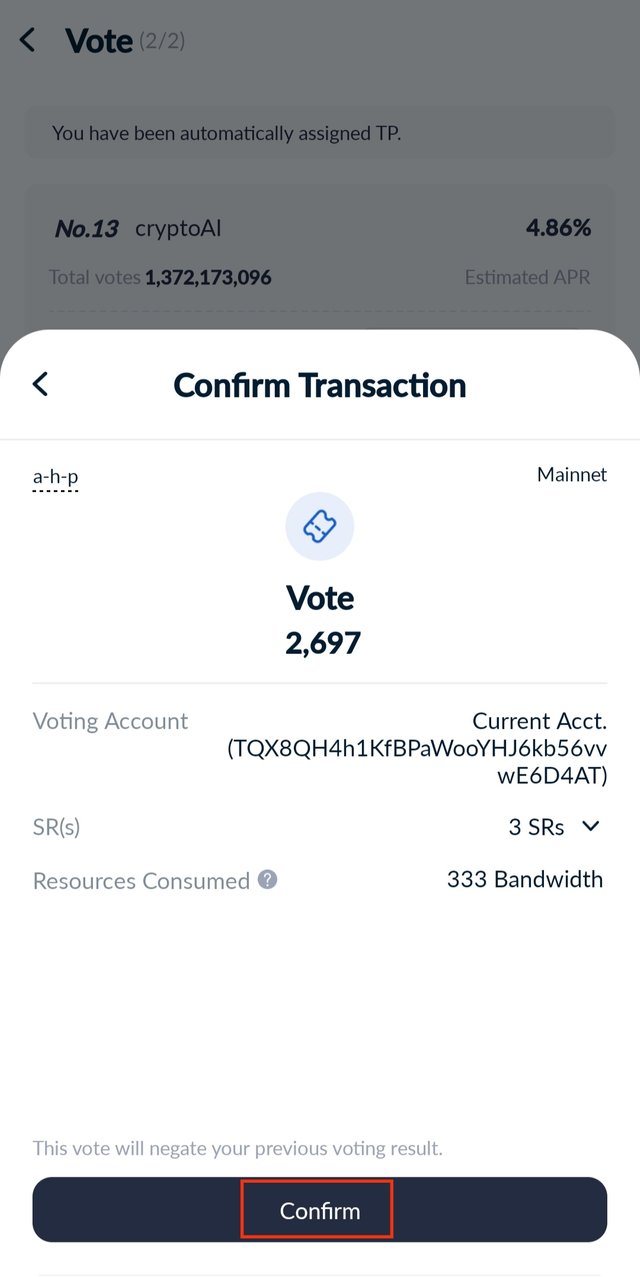Tap the Mainnet network label

(x=572, y=474)
